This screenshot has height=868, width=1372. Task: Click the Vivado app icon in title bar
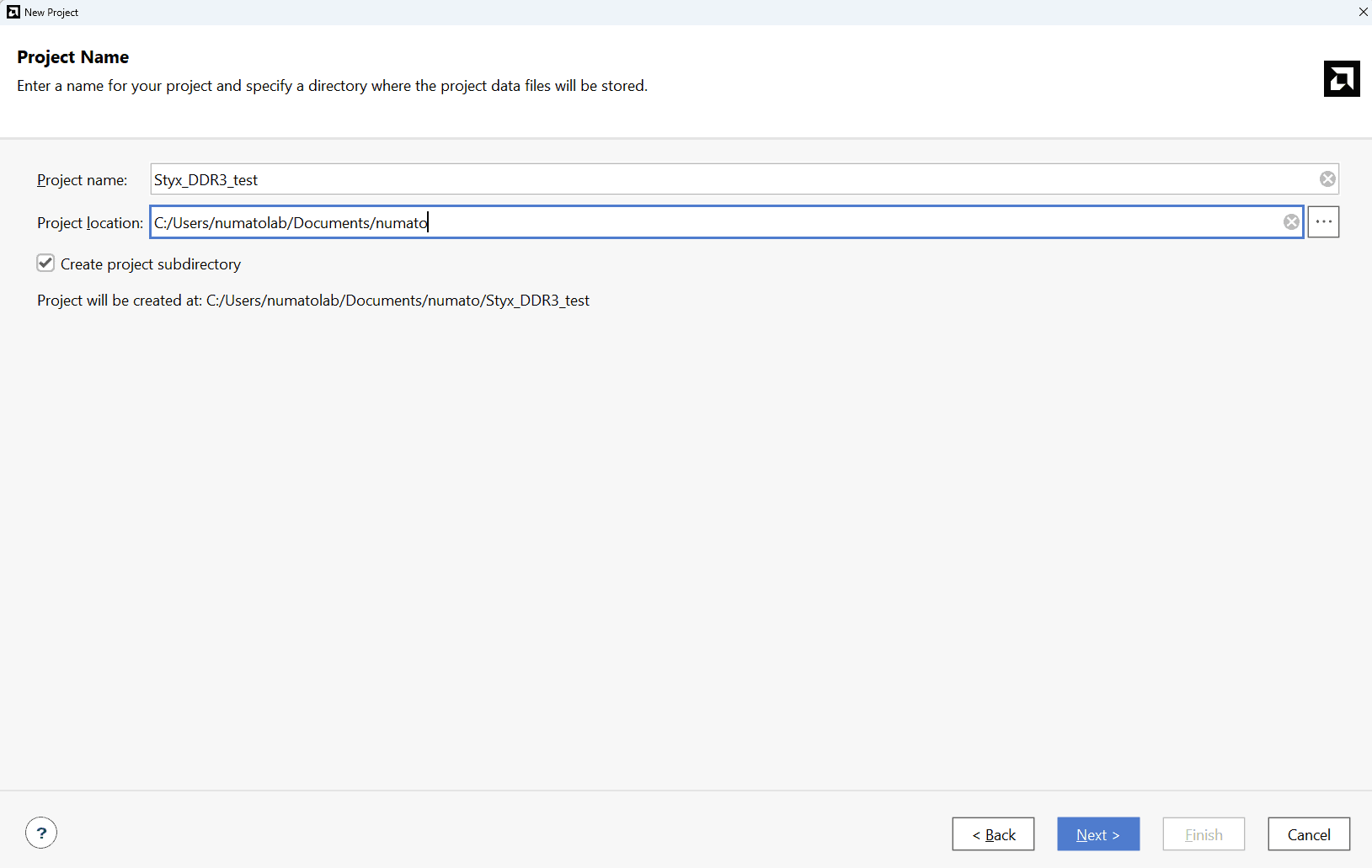[x=13, y=12]
